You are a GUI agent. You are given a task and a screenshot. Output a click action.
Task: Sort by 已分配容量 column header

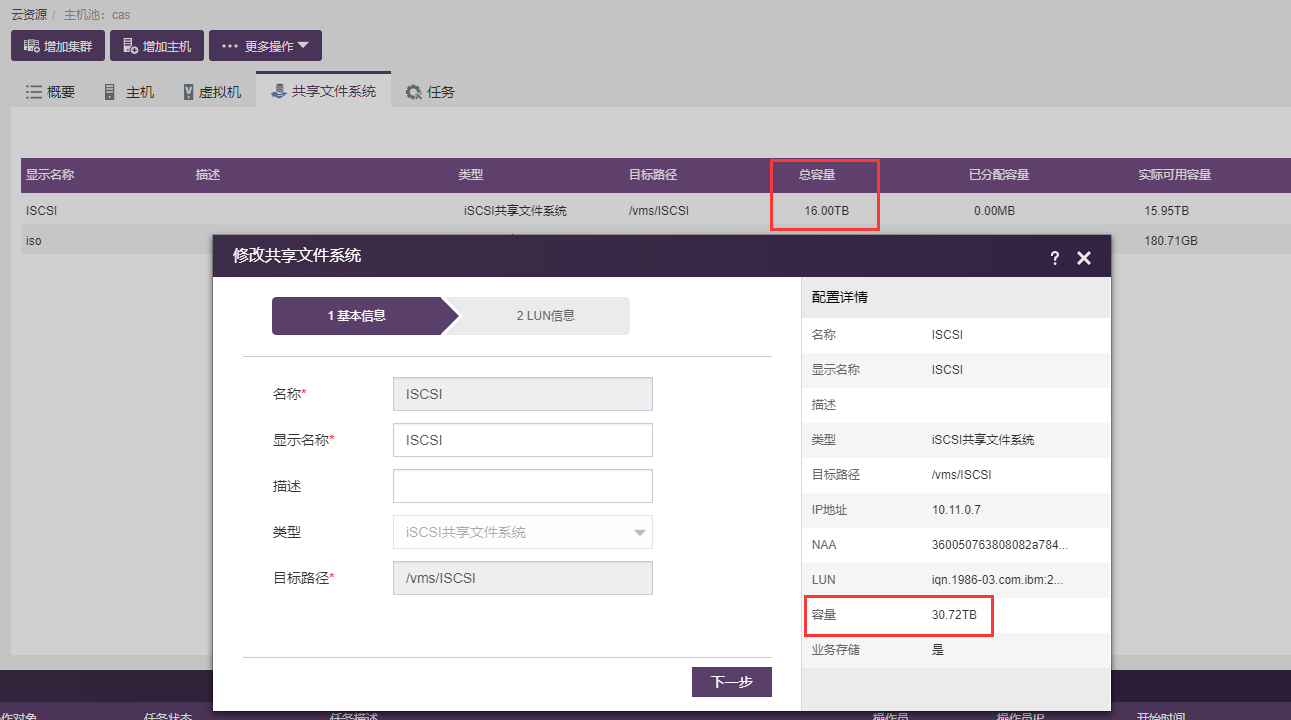(x=999, y=175)
